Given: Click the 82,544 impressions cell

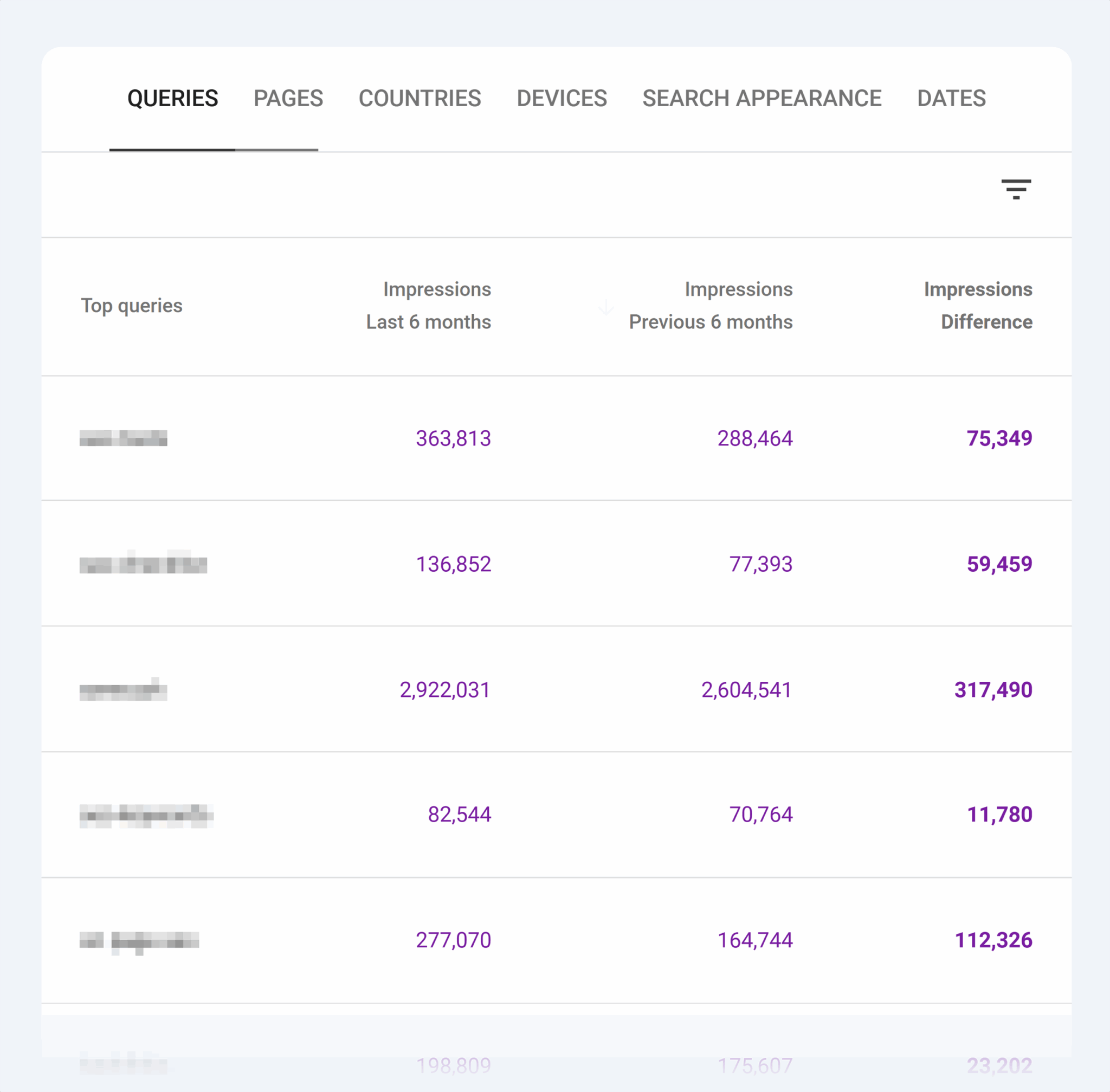Looking at the screenshot, I should click(x=460, y=814).
